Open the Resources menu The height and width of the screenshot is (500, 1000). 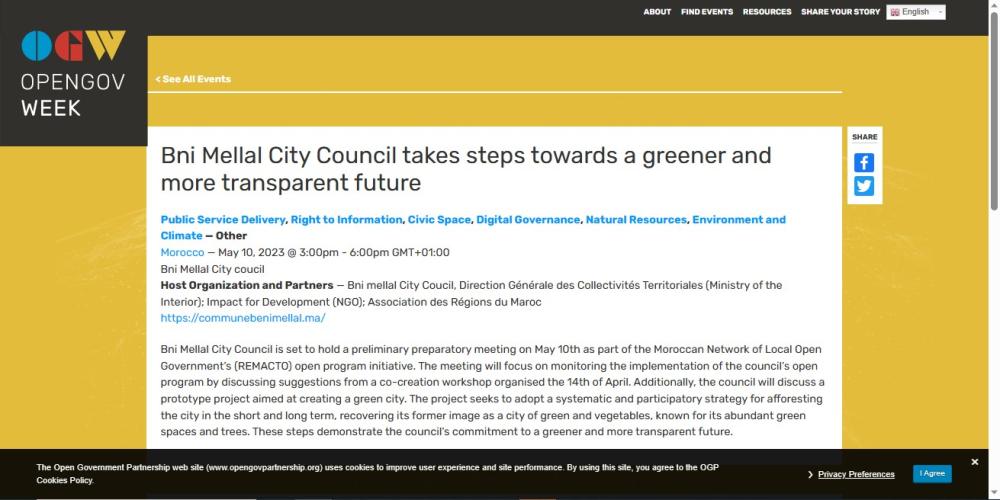[x=767, y=11]
